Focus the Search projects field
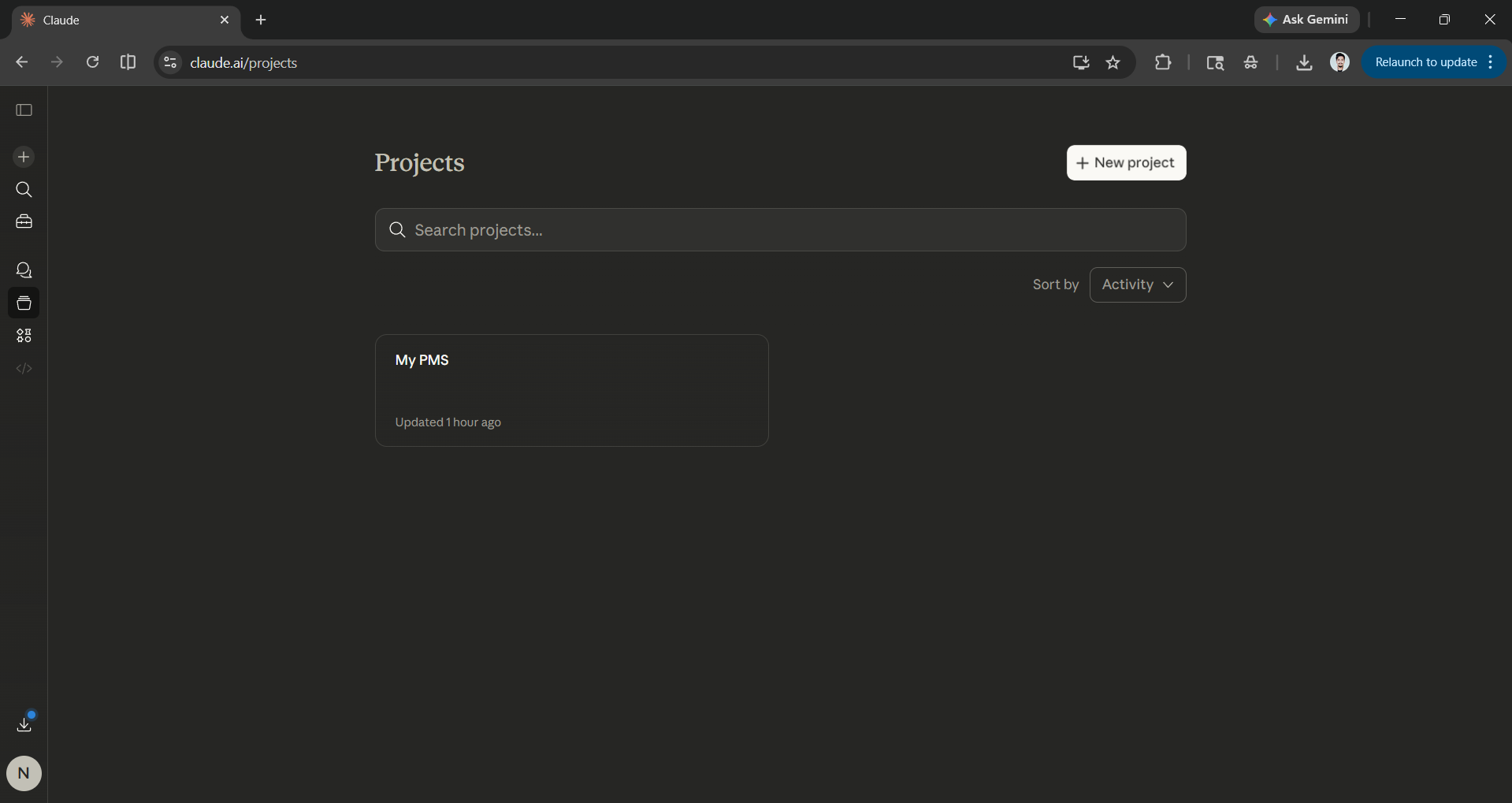This screenshot has width=1512, height=803. point(780,230)
